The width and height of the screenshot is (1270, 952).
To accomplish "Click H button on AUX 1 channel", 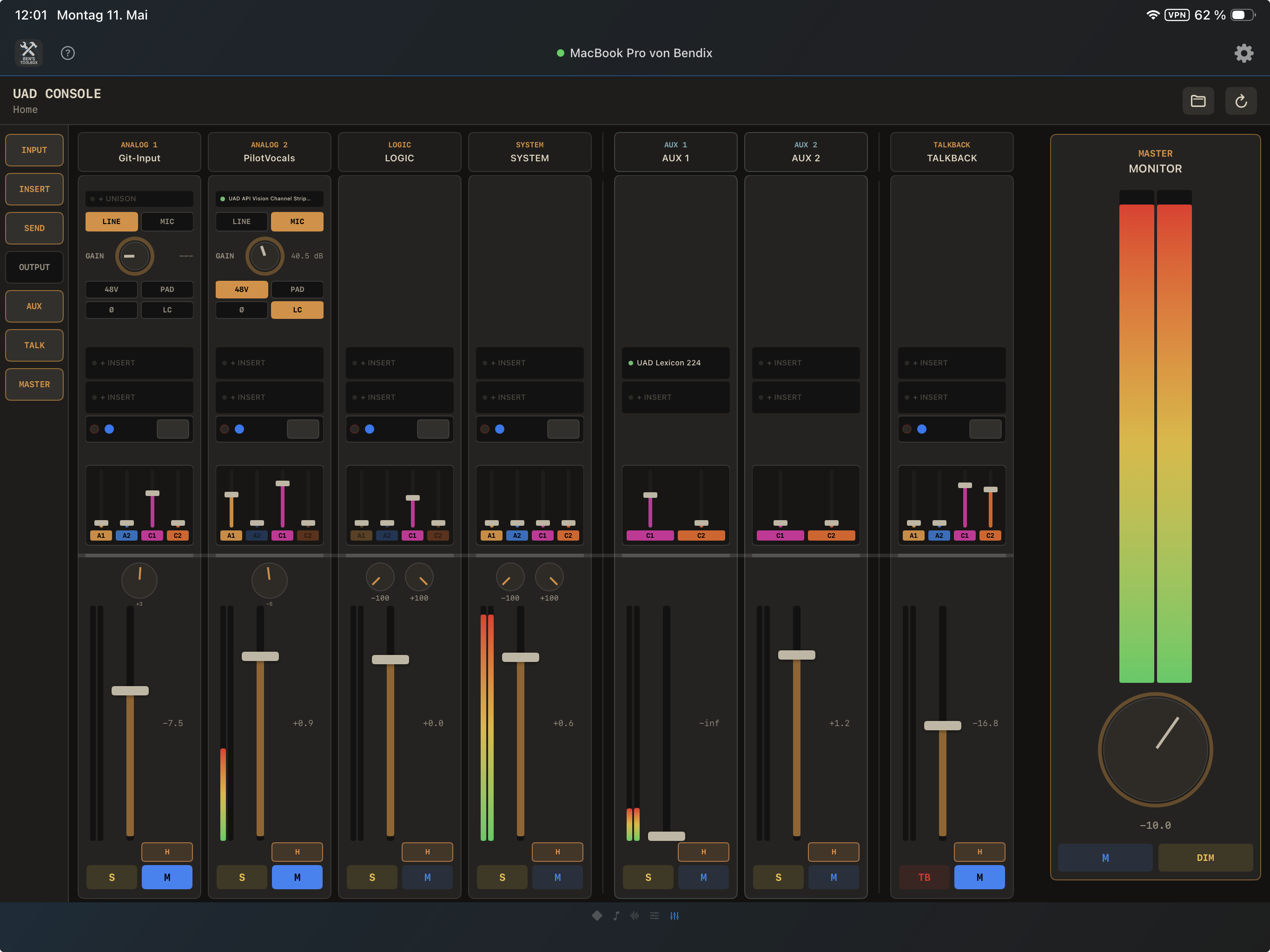I will pyautogui.click(x=703, y=852).
